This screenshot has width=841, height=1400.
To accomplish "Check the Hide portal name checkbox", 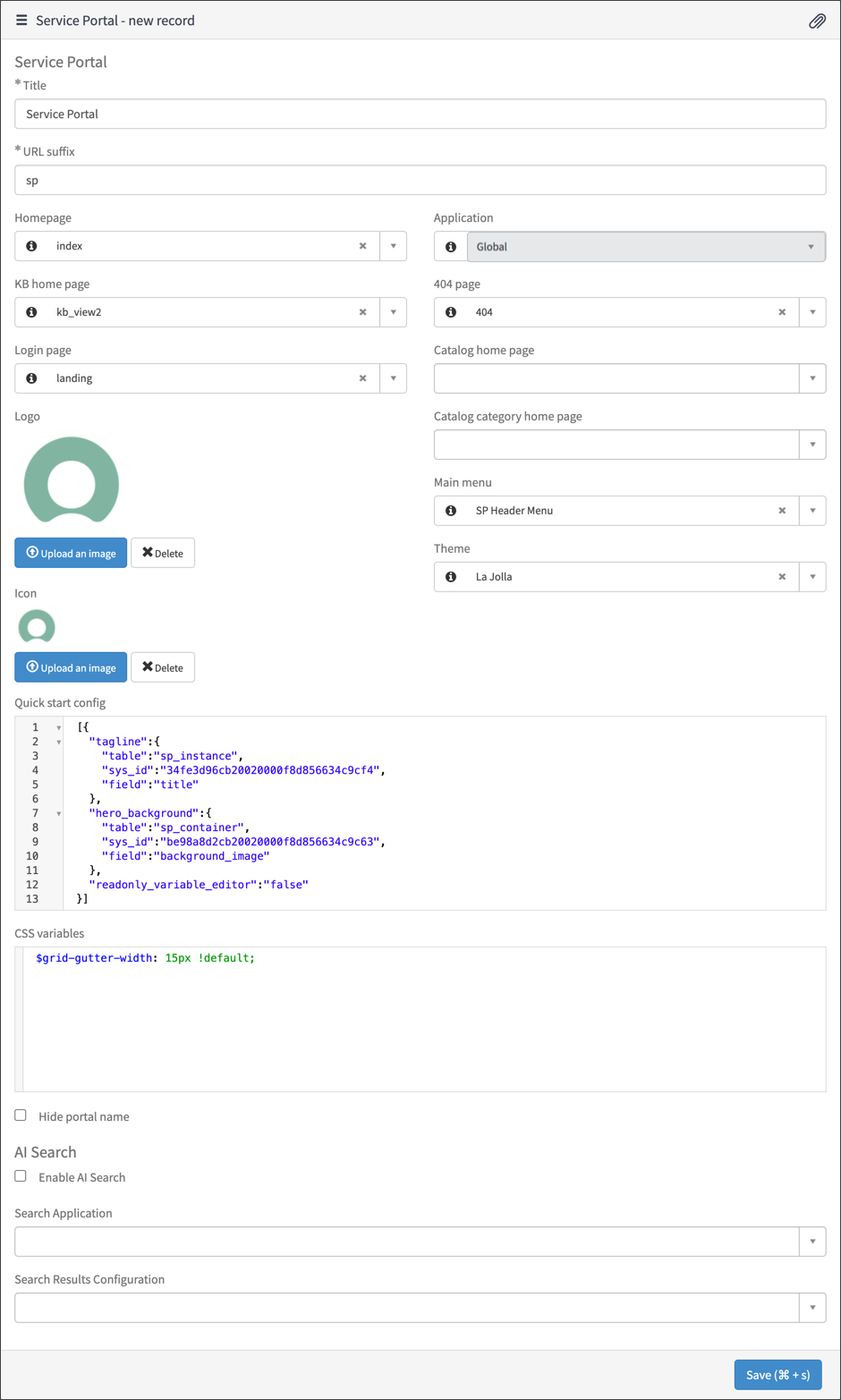I will coord(20,1116).
